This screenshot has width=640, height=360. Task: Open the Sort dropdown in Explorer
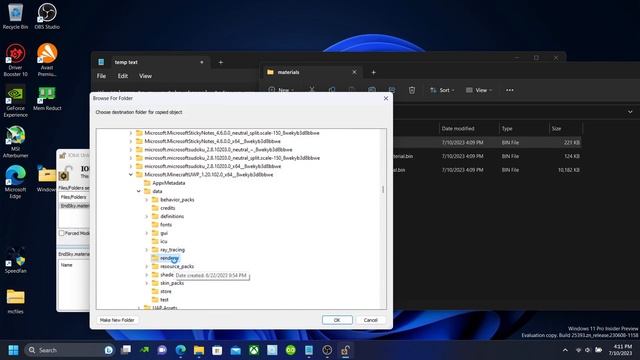pyautogui.click(x=442, y=90)
